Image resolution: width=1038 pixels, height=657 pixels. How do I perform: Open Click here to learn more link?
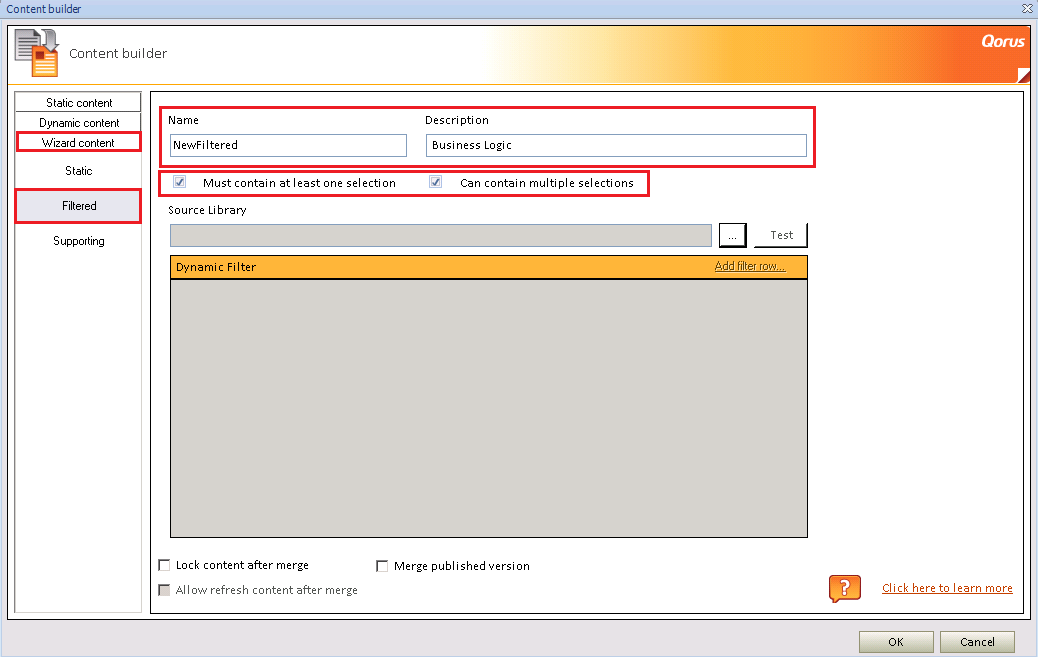pos(947,588)
